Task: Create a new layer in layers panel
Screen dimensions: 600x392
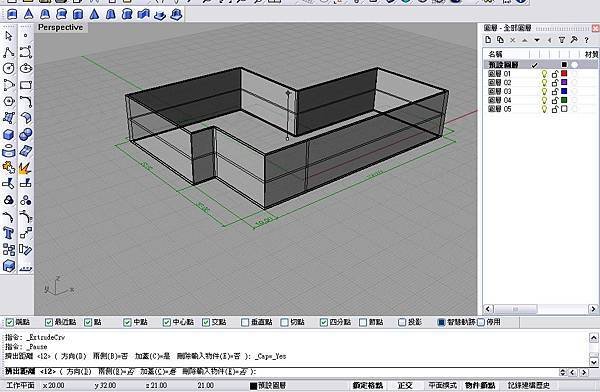Action: (x=488, y=39)
